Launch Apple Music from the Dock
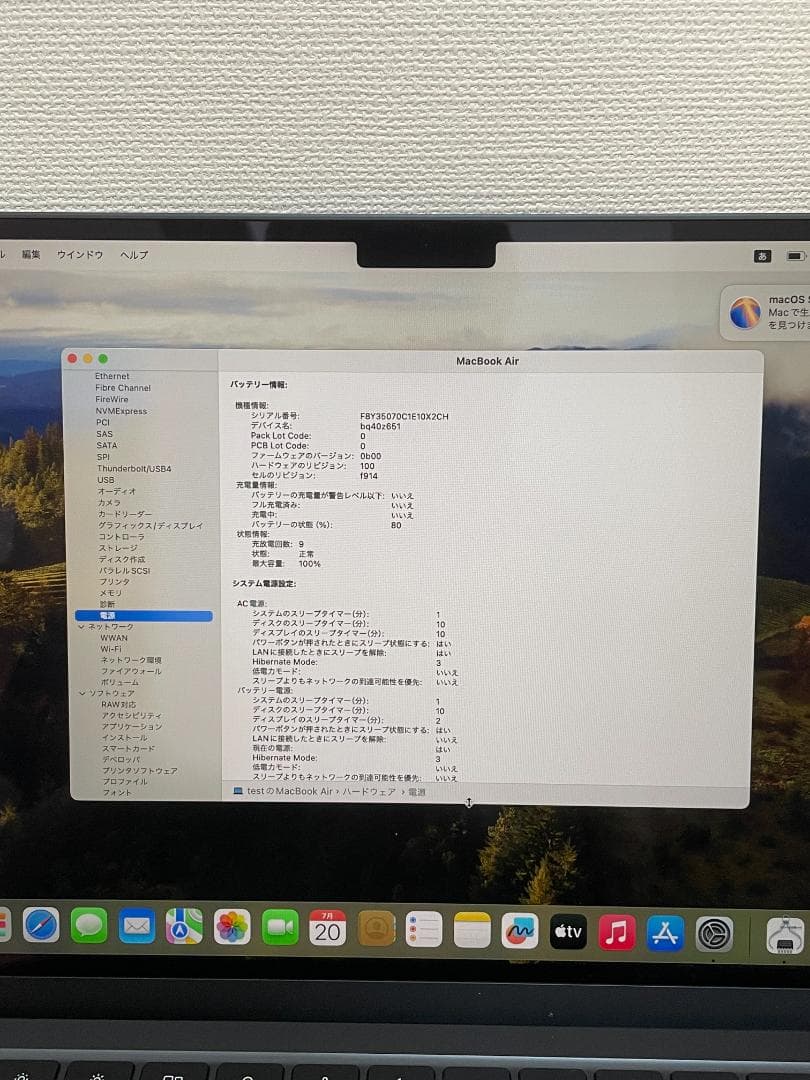Screen dimensions: 810x1080 click(617, 931)
